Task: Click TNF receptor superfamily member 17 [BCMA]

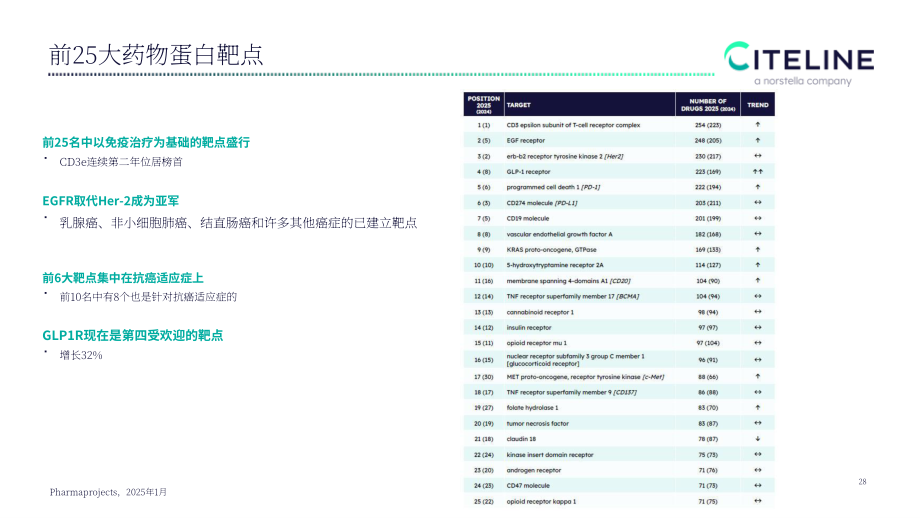Action: coord(573,296)
